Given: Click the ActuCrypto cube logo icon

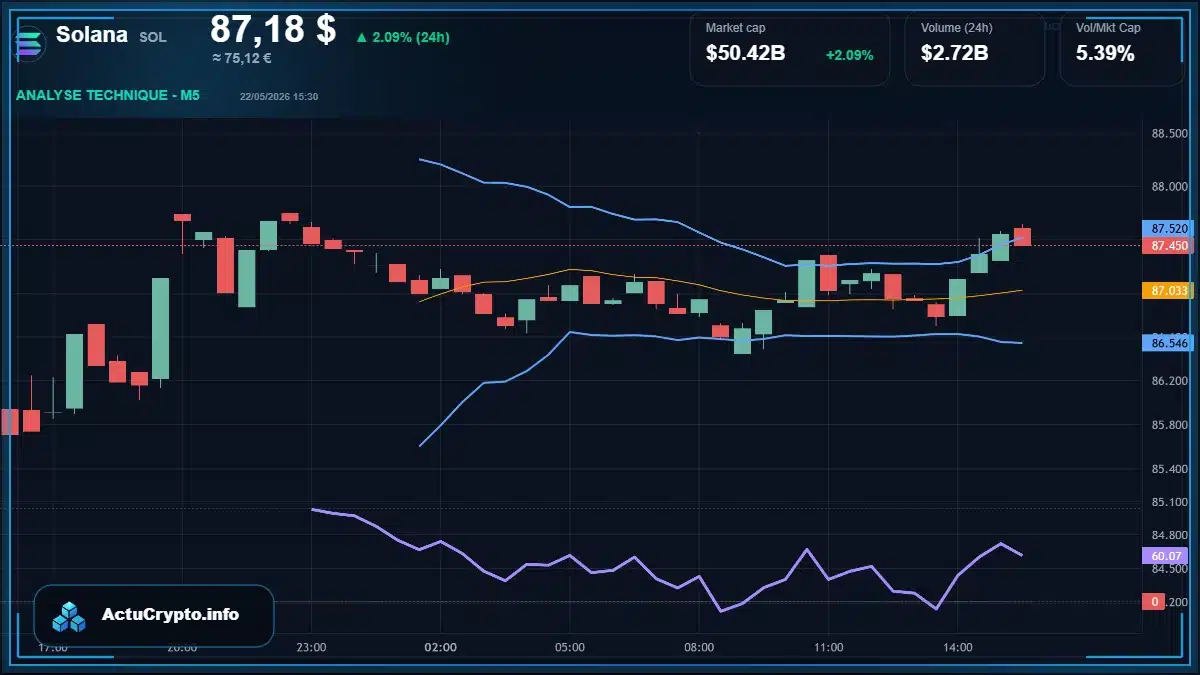Looking at the screenshot, I should coord(70,617).
